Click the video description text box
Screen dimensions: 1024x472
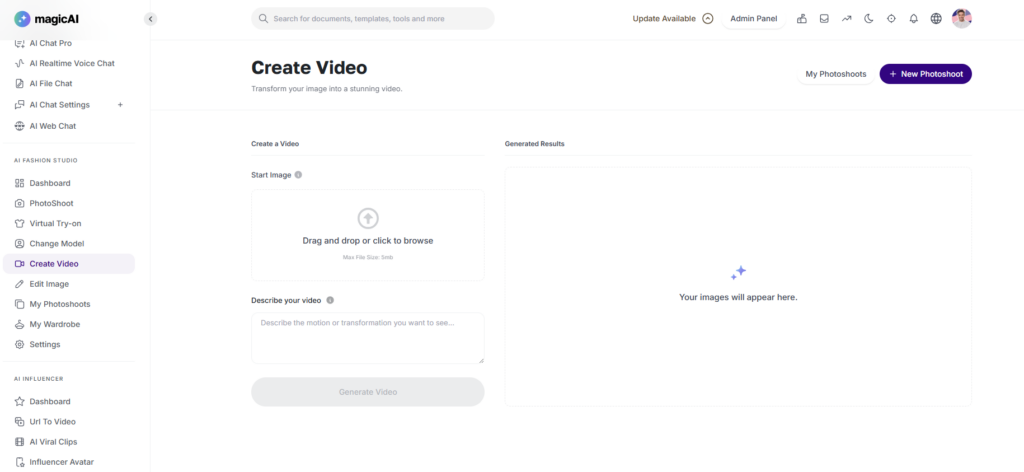pyautogui.click(x=367, y=338)
